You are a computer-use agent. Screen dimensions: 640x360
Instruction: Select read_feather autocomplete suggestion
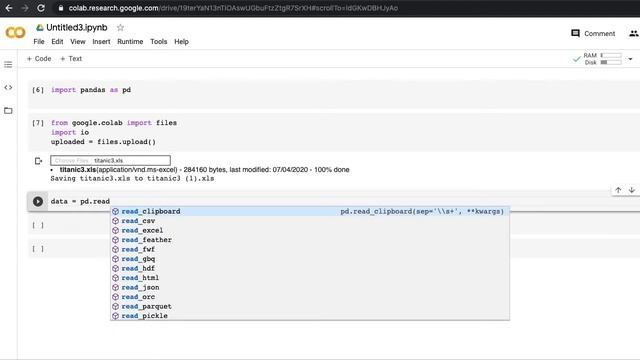[x=310, y=240]
